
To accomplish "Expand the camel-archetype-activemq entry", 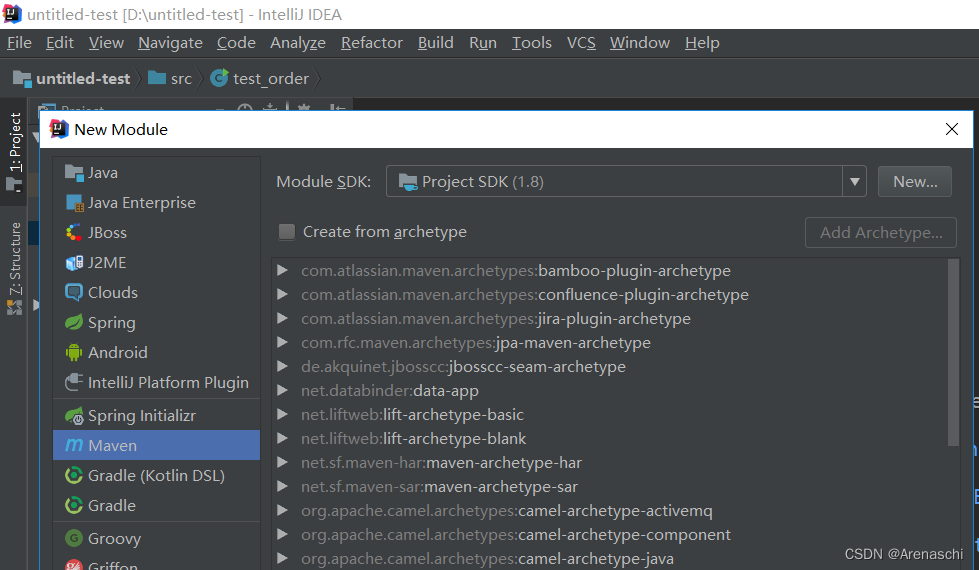I will (282, 510).
